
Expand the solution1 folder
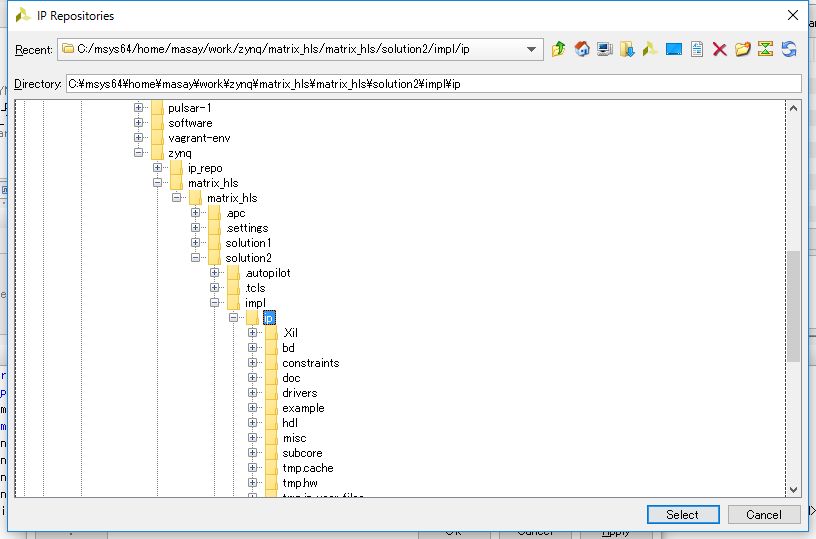196,242
